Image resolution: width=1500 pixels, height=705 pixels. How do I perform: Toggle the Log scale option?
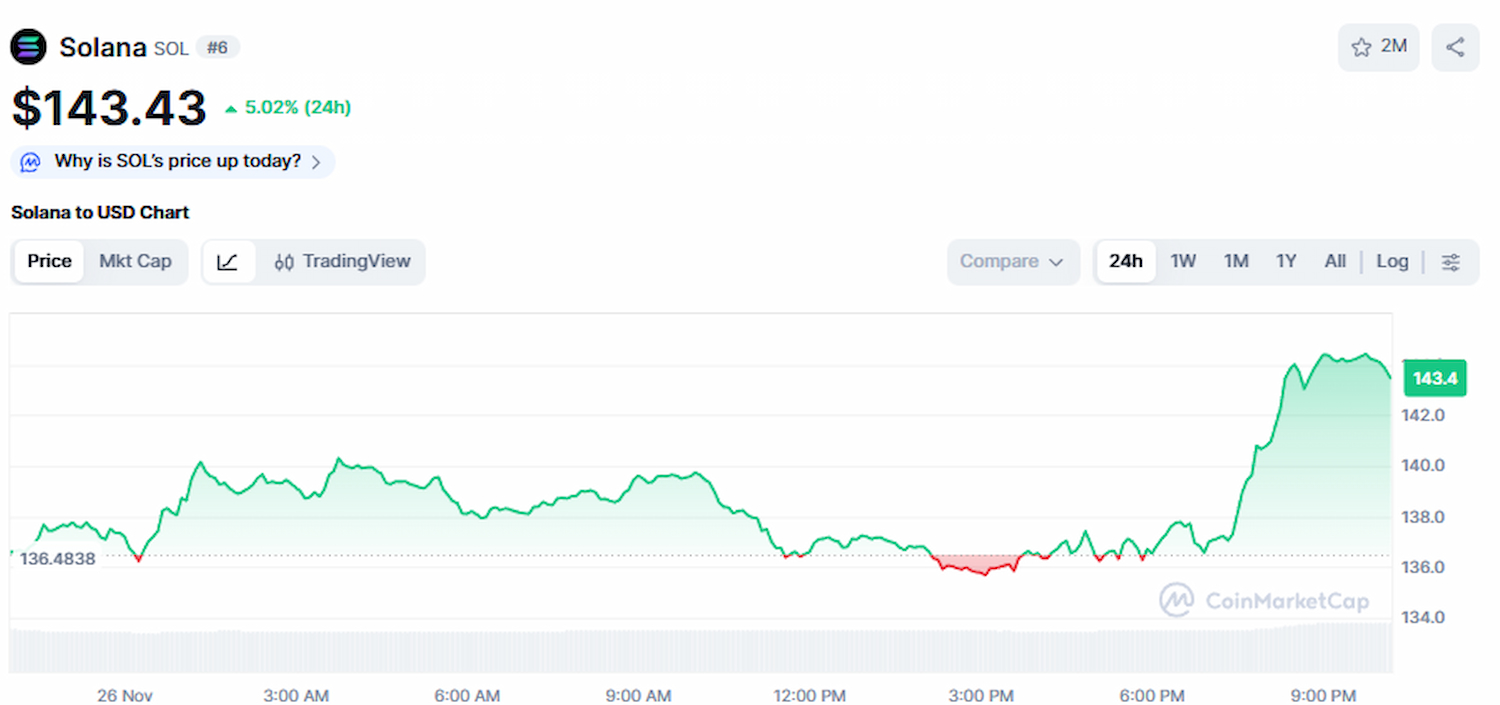coord(1392,262)
